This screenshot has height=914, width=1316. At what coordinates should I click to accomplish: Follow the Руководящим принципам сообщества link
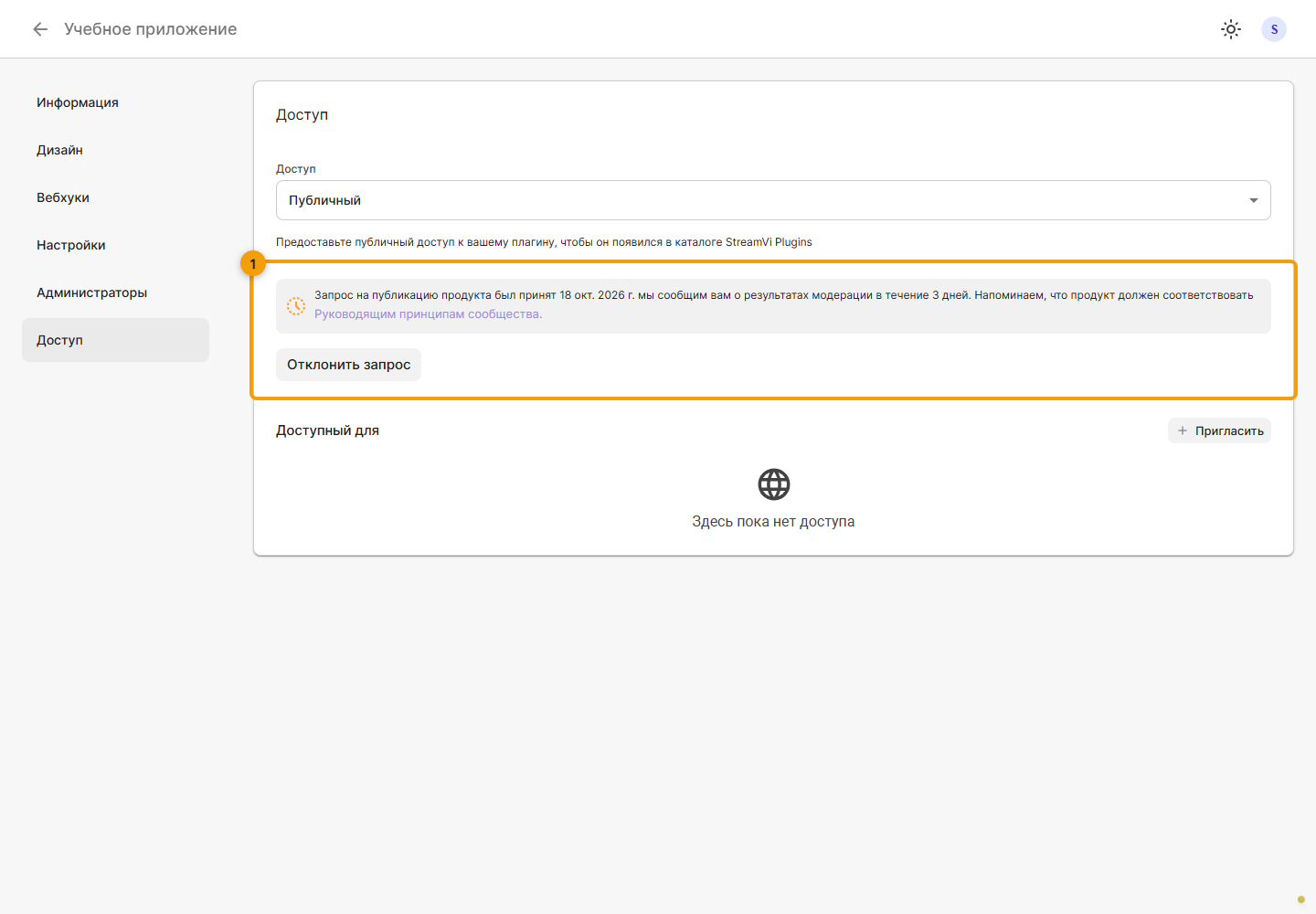pyautogui.click(x=428, y=314)
